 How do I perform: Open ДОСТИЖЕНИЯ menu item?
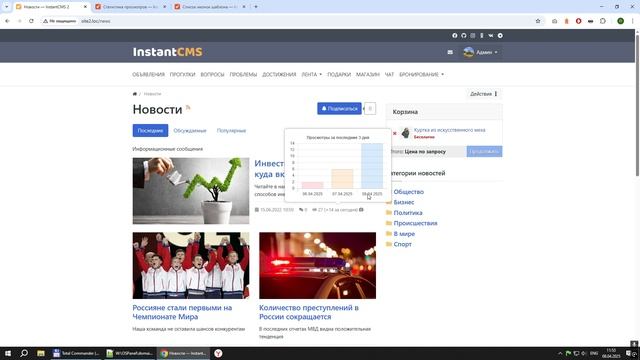[x=279, y=74]
